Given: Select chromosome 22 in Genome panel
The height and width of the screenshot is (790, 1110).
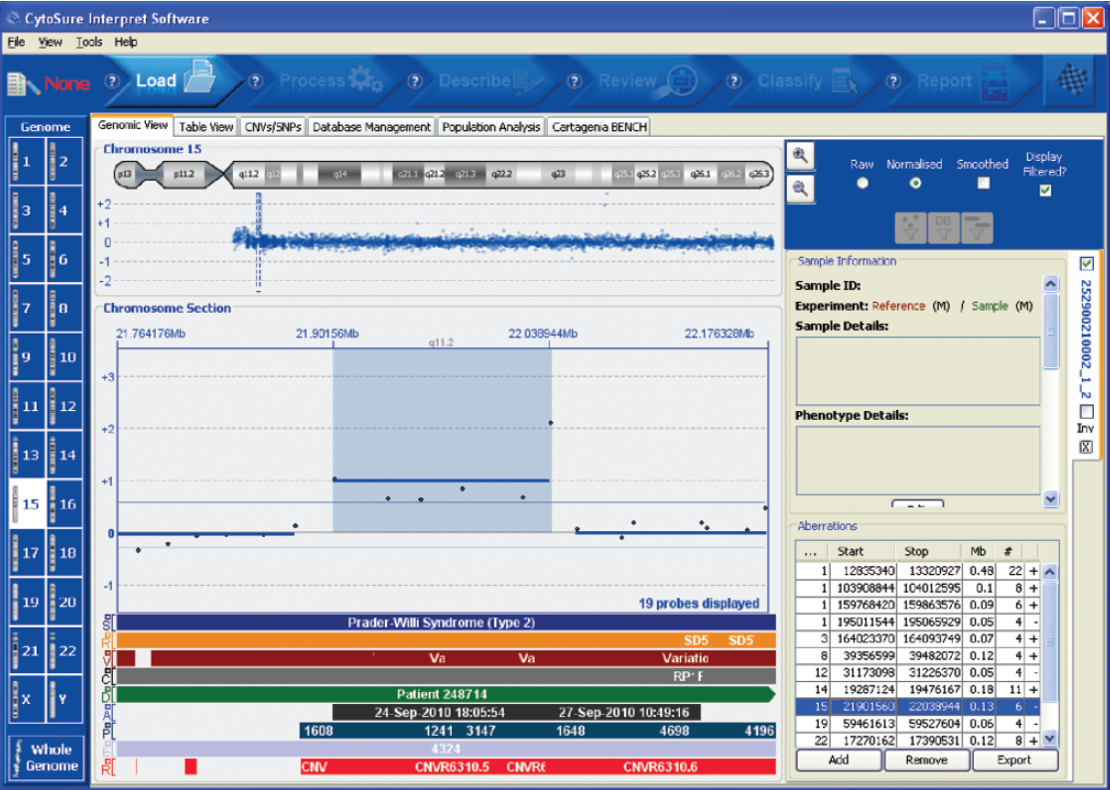Looking at the screenshot, I should [x=65, y=650].
